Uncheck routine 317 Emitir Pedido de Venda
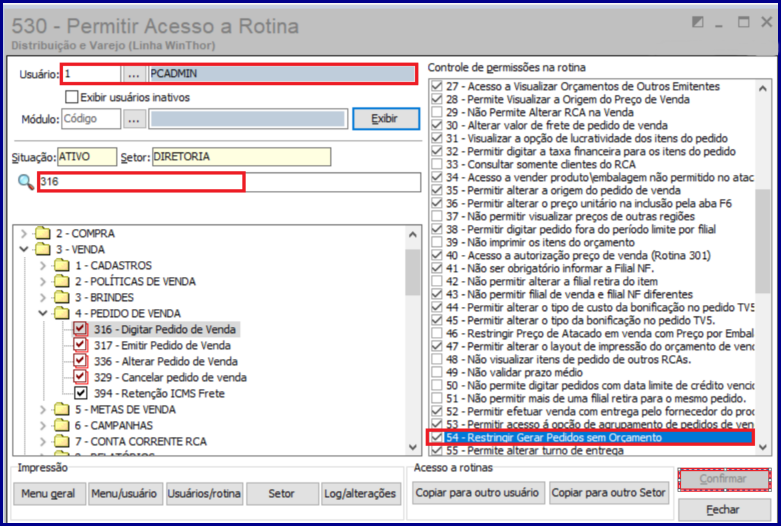781x526 pixels. pos(80,345)
